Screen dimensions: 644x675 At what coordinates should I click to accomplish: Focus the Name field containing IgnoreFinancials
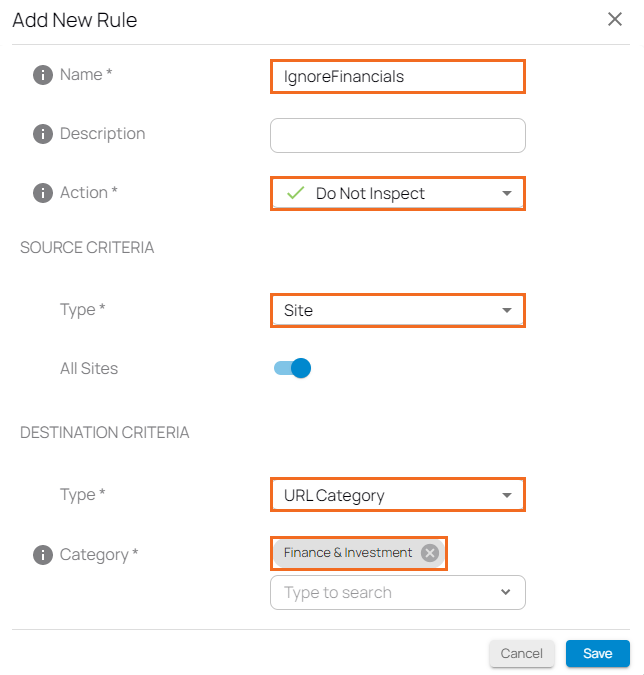click(398, 77)
